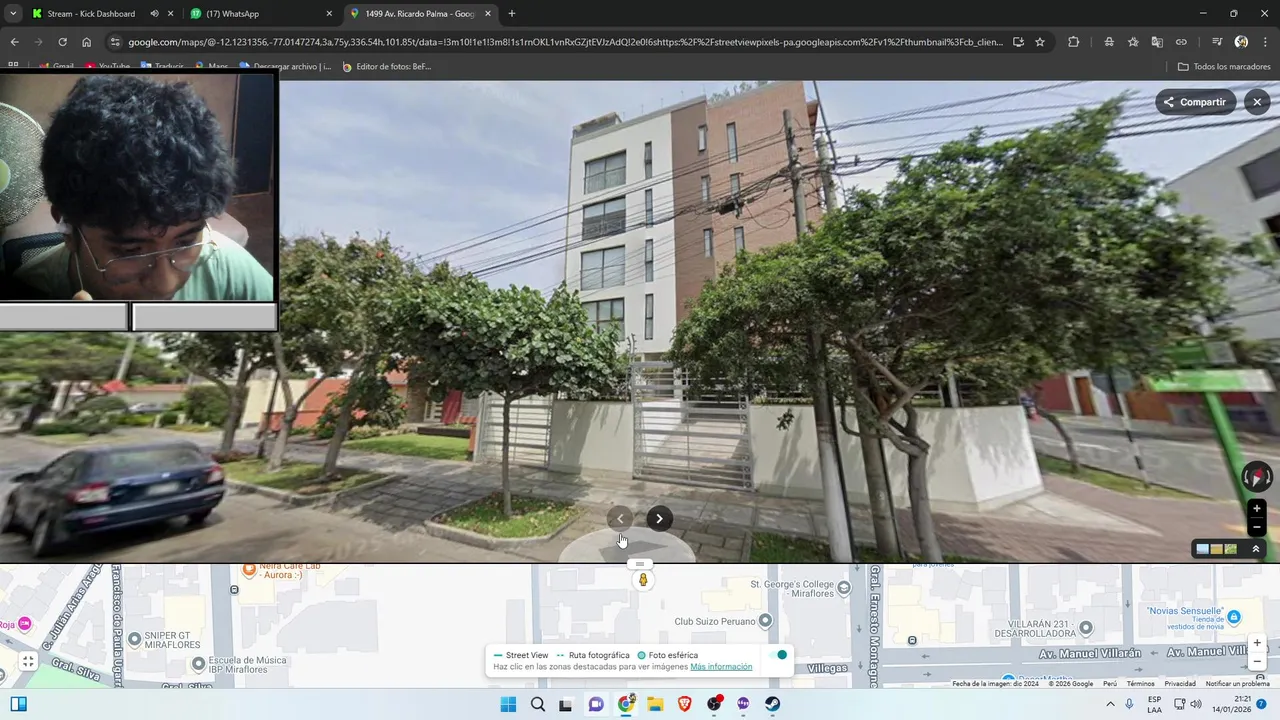The width and height of the screenshot is (1280, 720).
Task: Open the volume control in tray
Action: tap(1196, 704)
